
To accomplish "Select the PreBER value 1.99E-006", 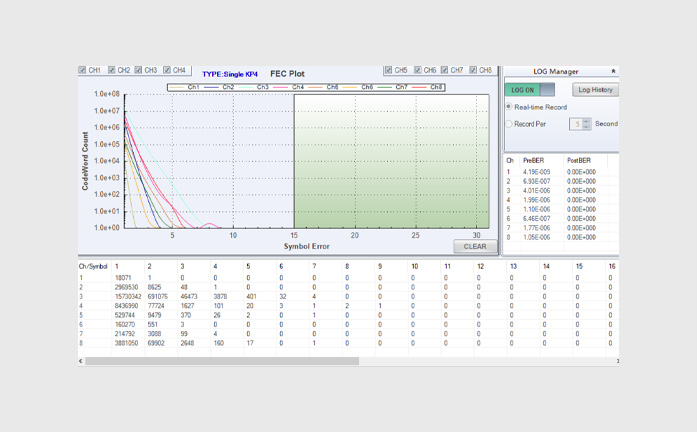I will click(x=537, y=200).
